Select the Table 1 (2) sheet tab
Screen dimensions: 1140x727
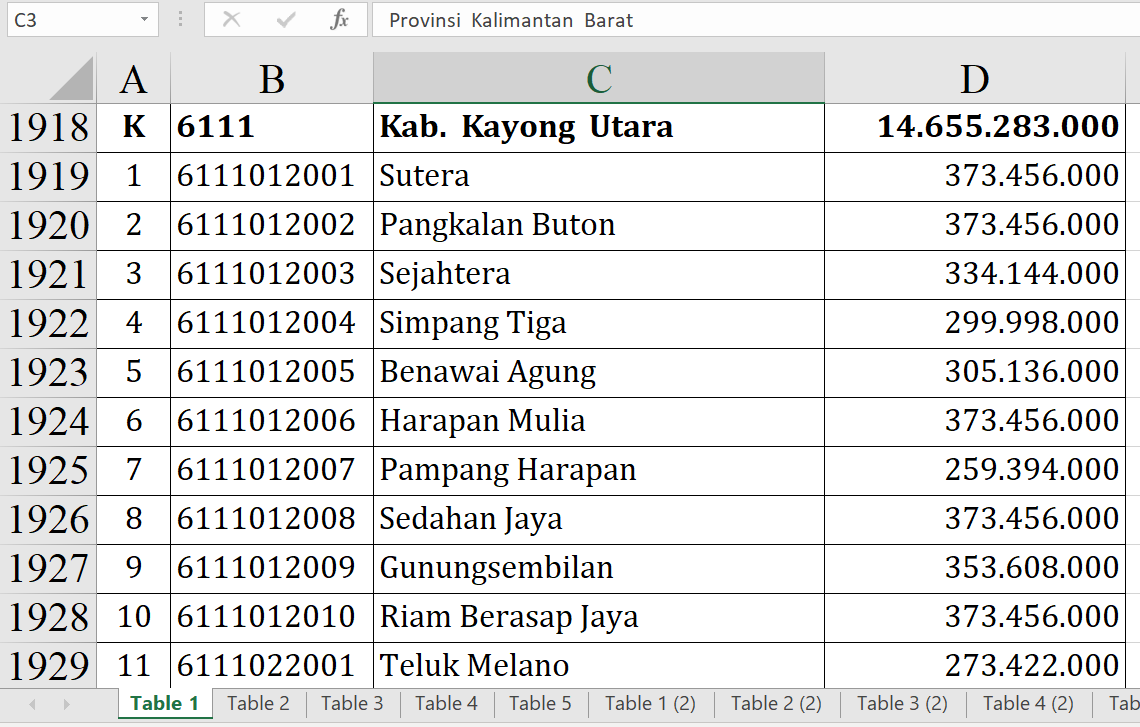650,703
